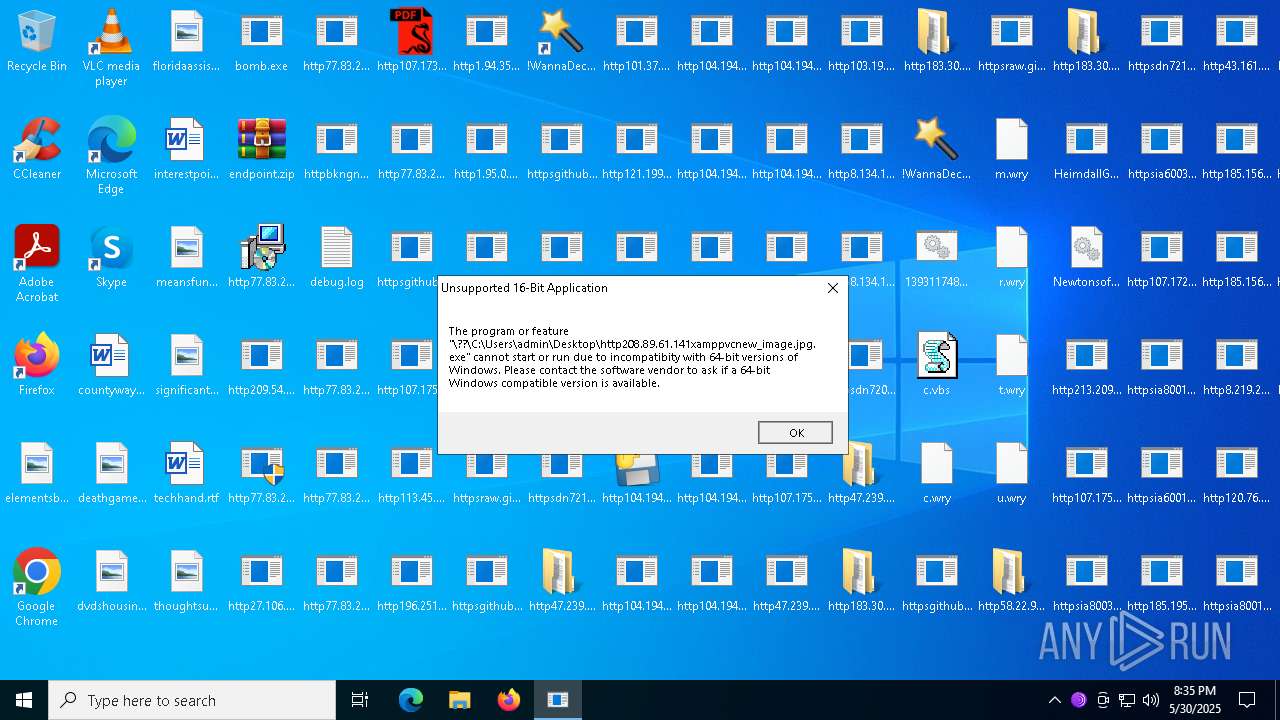The height and width of the screenshot is (720, 1280).
Task: Select the Google Chrome desktop shortcut
Action: (x=37, y=588)
